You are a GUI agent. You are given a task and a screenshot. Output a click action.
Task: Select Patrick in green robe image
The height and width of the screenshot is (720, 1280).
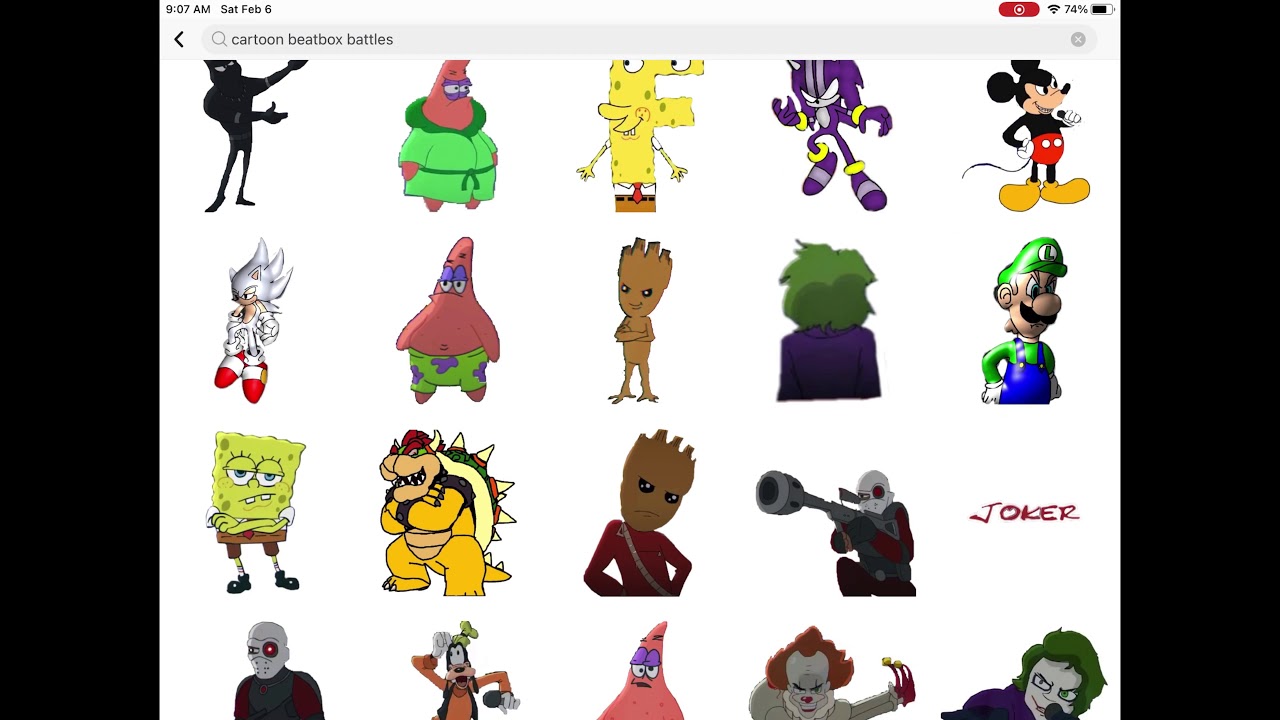(448, 135)
